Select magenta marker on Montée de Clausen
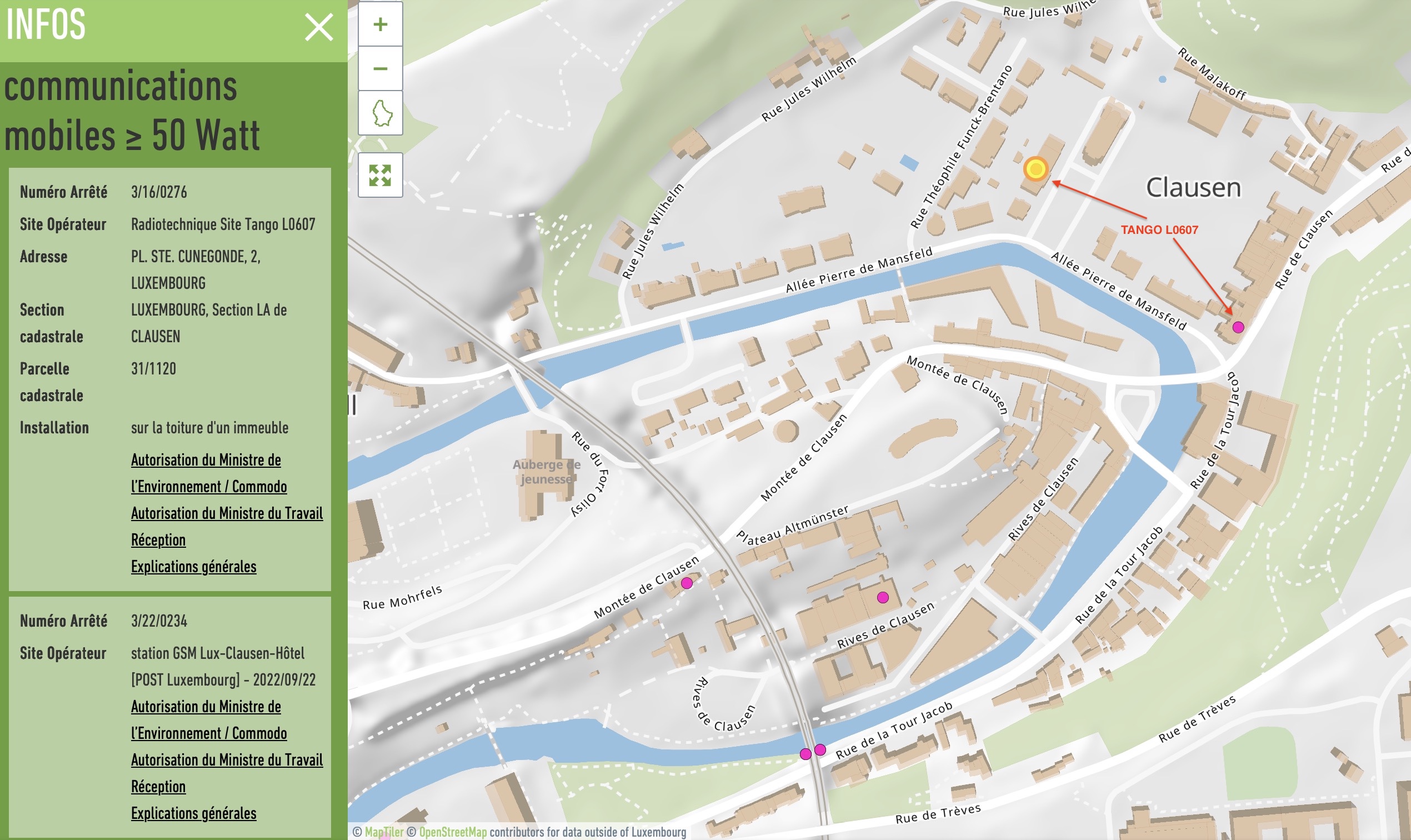Viewport: 1411px width, 840px height. (x=687, y=583)
